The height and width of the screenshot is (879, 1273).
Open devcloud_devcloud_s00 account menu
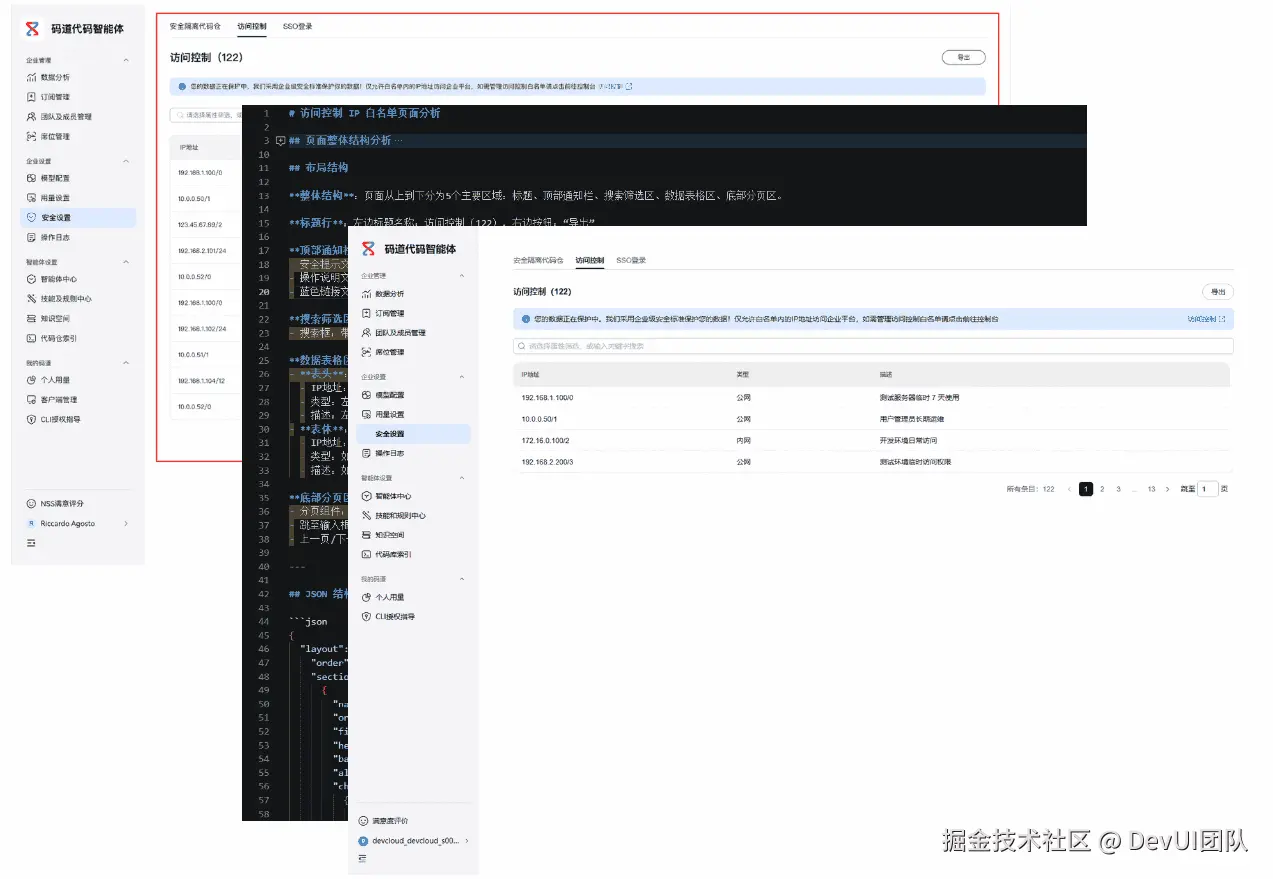click(414, 841)
